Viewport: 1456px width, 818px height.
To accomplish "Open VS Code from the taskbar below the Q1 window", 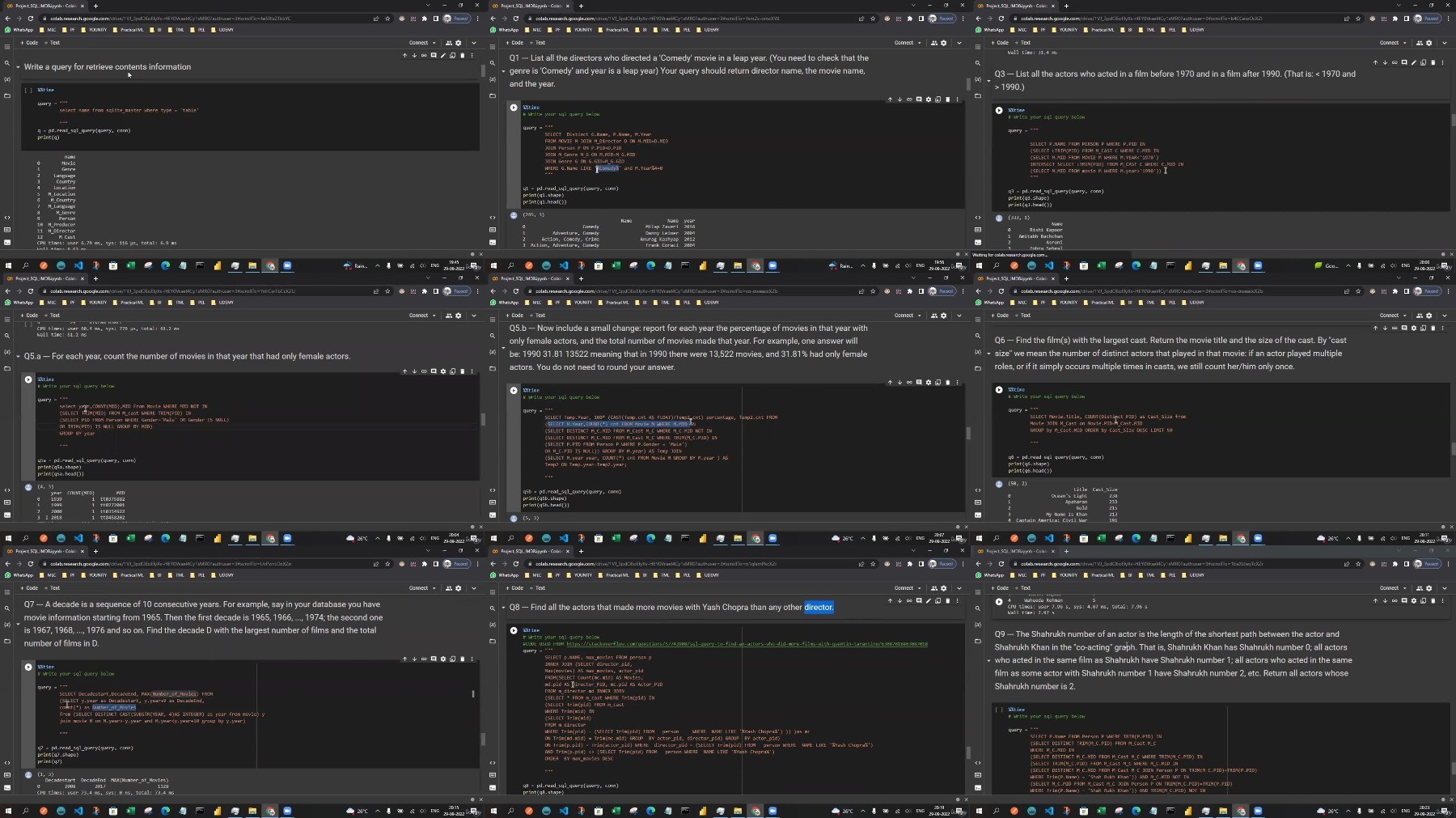I will click(x=564, y=265).
